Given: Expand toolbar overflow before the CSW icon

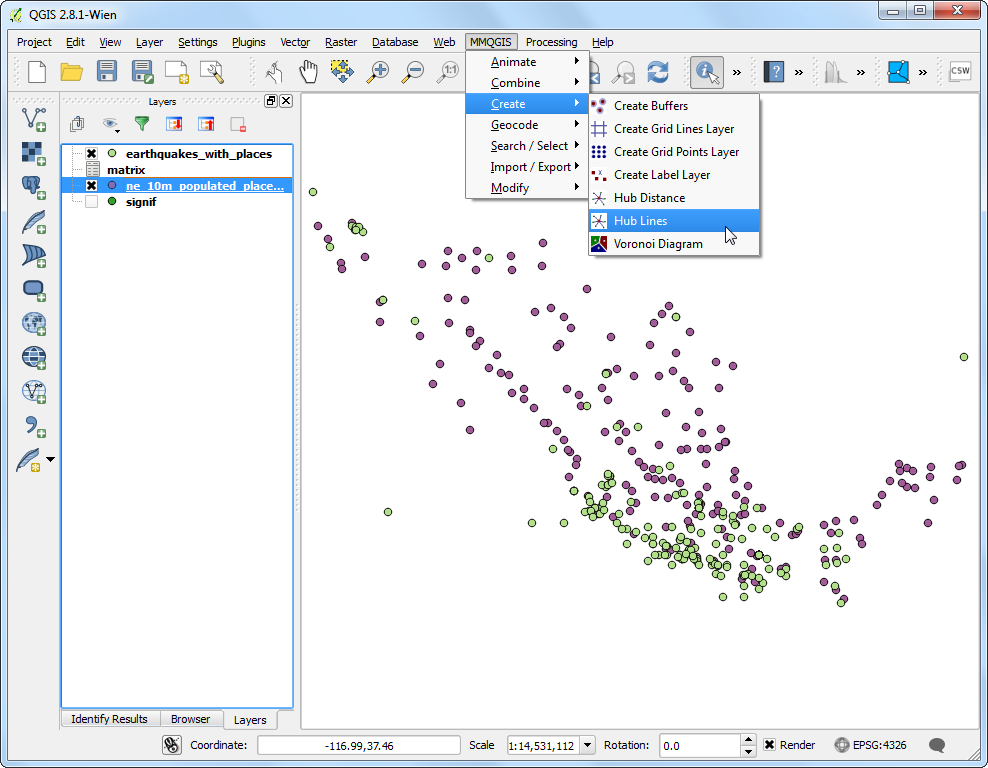Looking at the screenshot, I should (922, 72).
